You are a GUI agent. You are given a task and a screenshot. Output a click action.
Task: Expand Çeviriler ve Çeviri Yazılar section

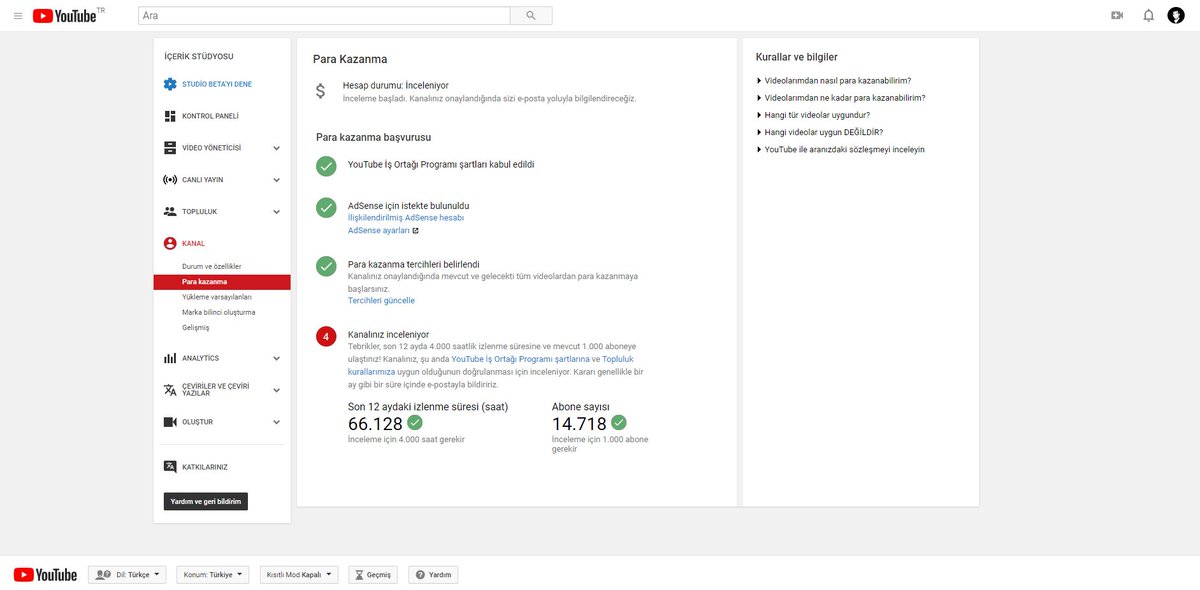tap(276, 390)
